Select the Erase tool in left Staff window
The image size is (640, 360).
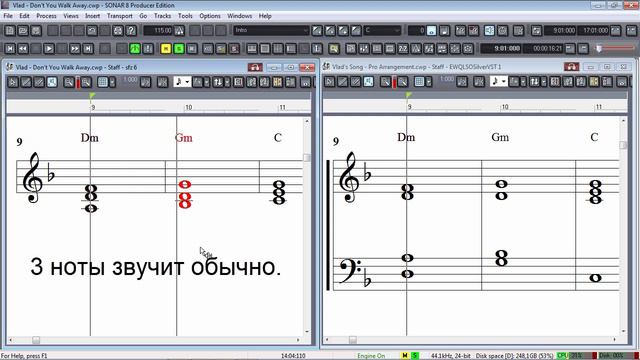pos(39,82)
